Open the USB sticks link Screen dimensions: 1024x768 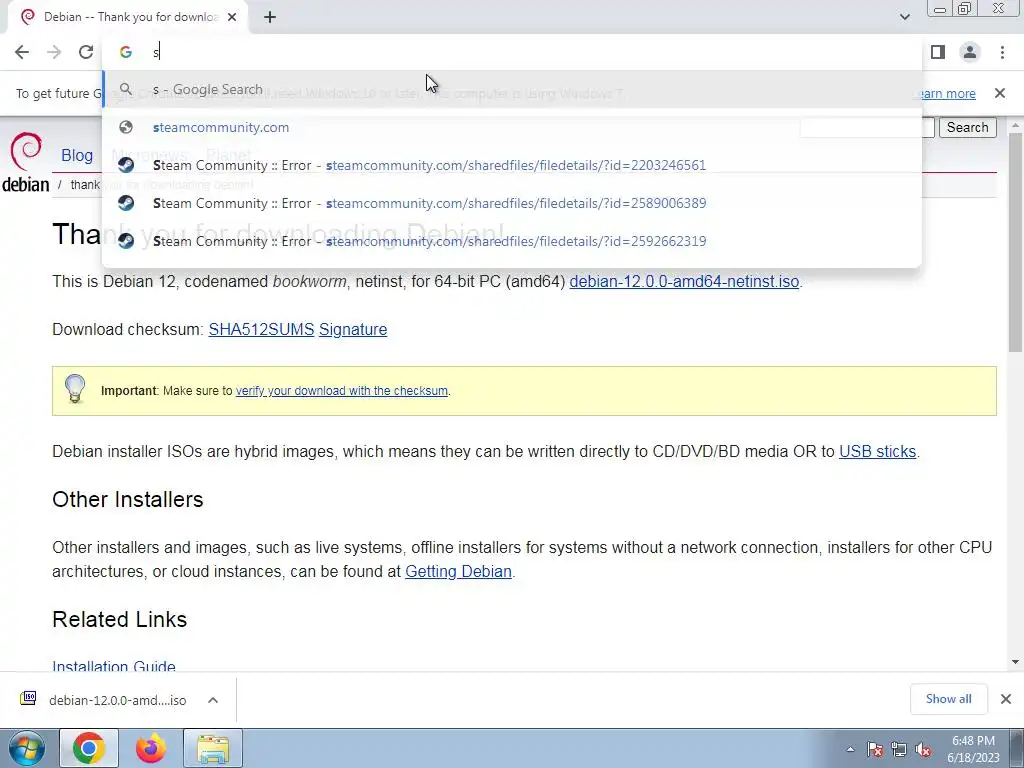pyautogui.click(x=877, y=451)
